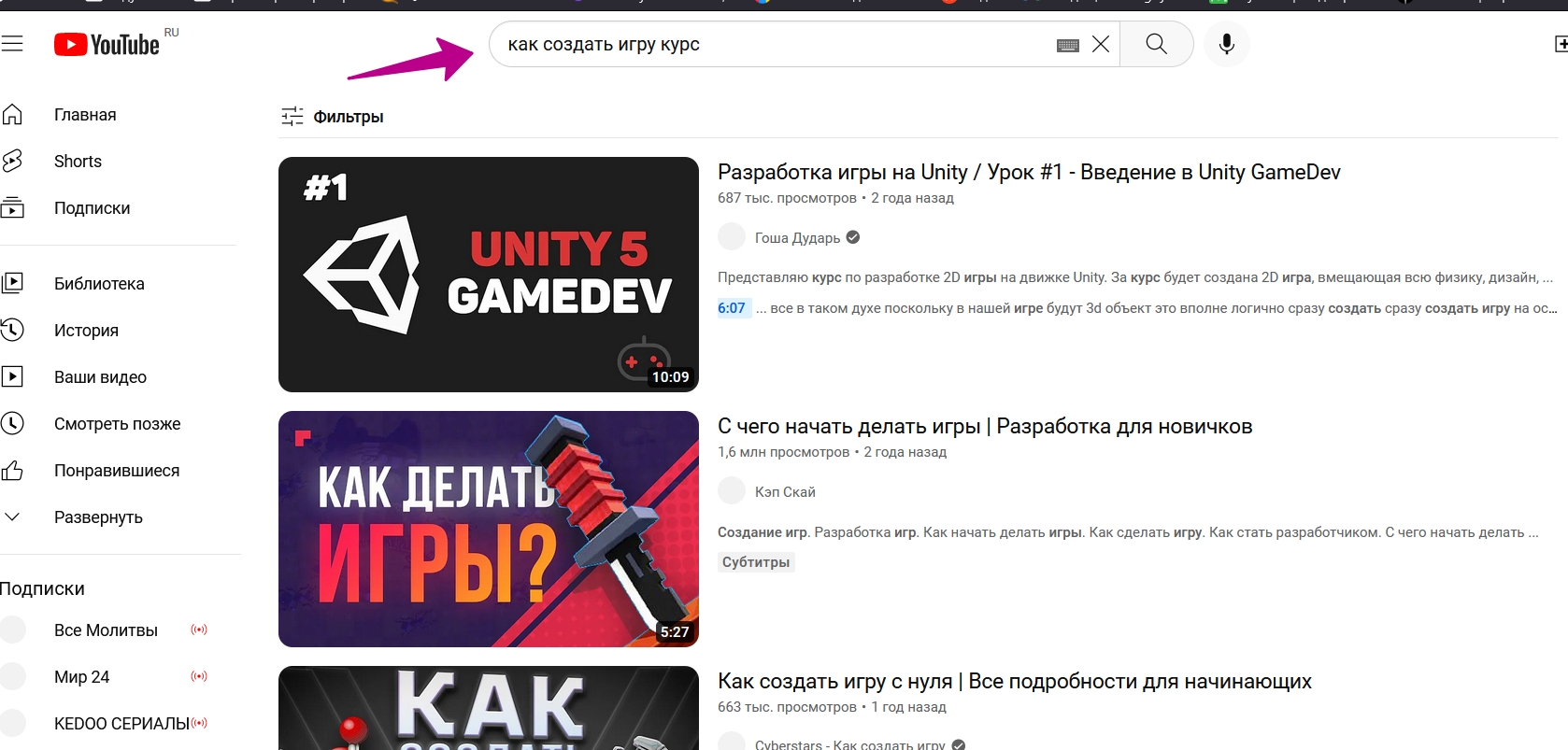Click the Главная home icon

[x=12, y=114]
